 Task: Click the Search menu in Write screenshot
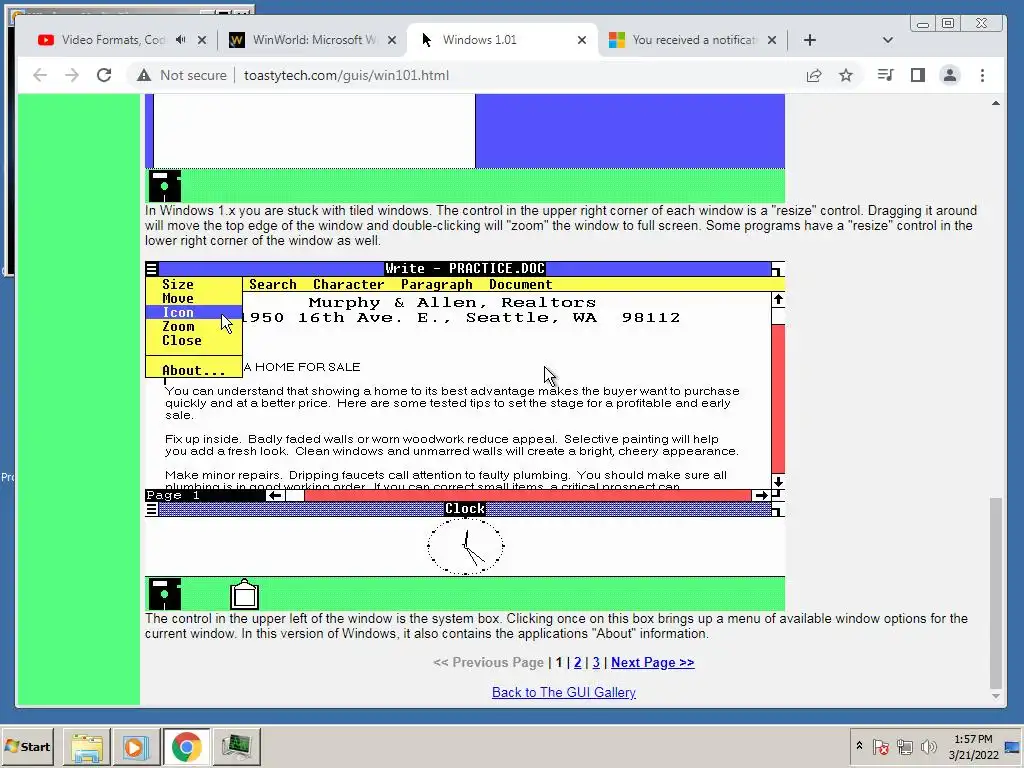click(272, 284)
